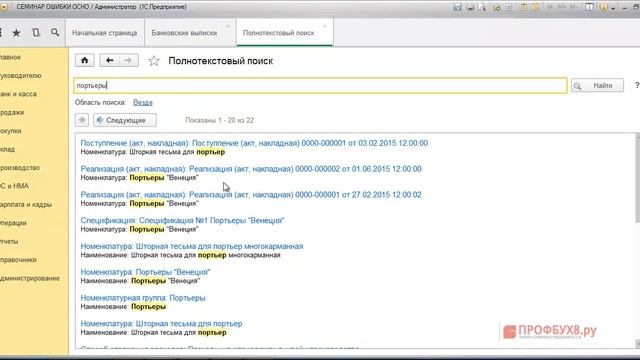The height and width of the screenshot is (360, 640).
Task: Go forward with the right arrow button
Action: pos(128,60)
